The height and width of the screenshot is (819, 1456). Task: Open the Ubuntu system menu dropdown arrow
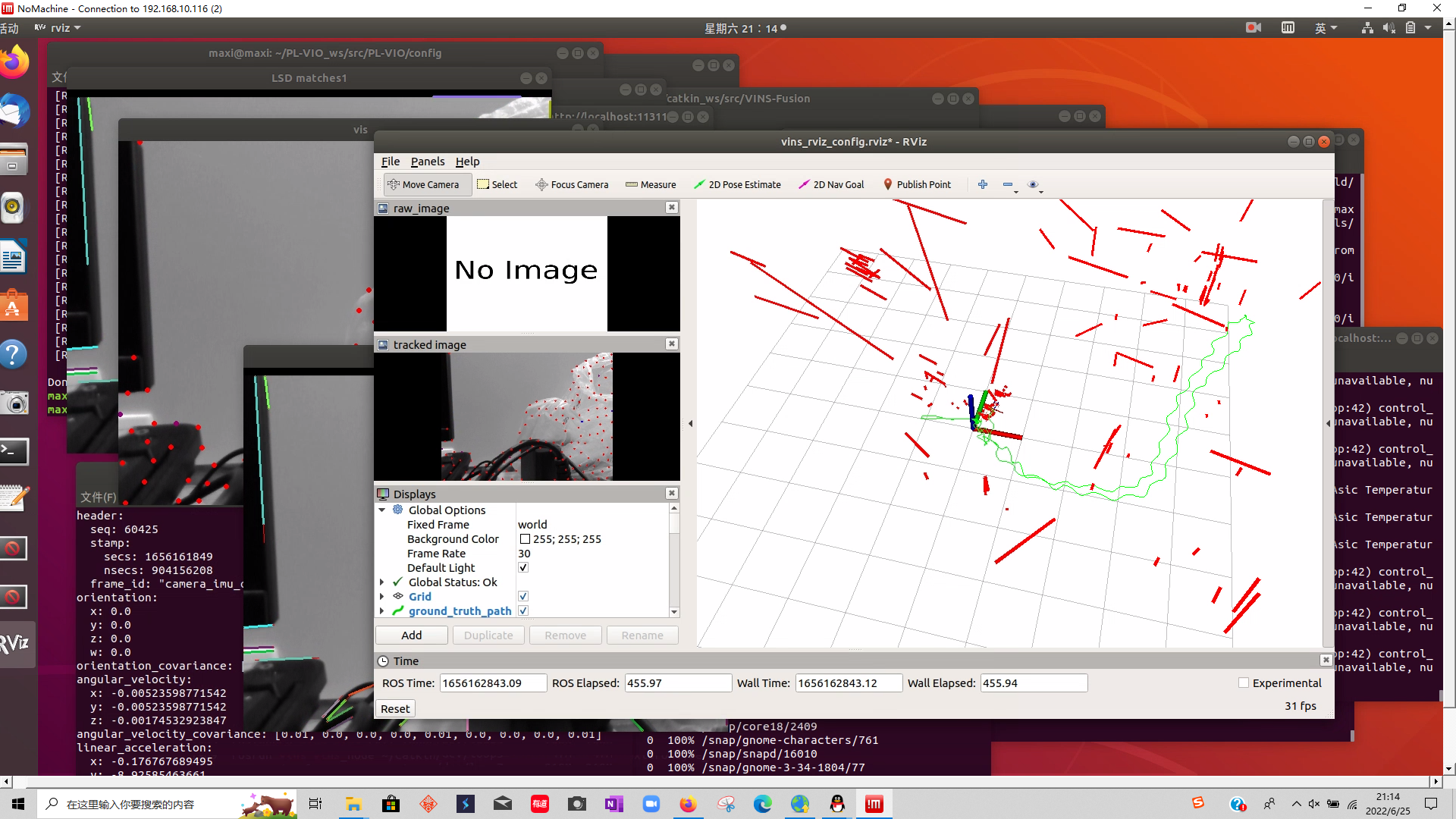1428,28
